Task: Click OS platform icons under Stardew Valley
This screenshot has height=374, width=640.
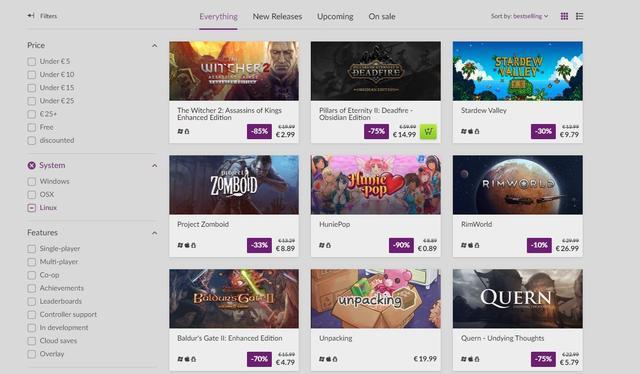Action: [x=470, y=131]
